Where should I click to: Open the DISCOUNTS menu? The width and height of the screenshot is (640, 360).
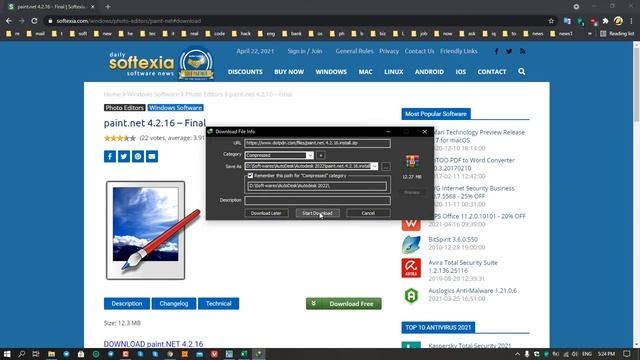245,72
